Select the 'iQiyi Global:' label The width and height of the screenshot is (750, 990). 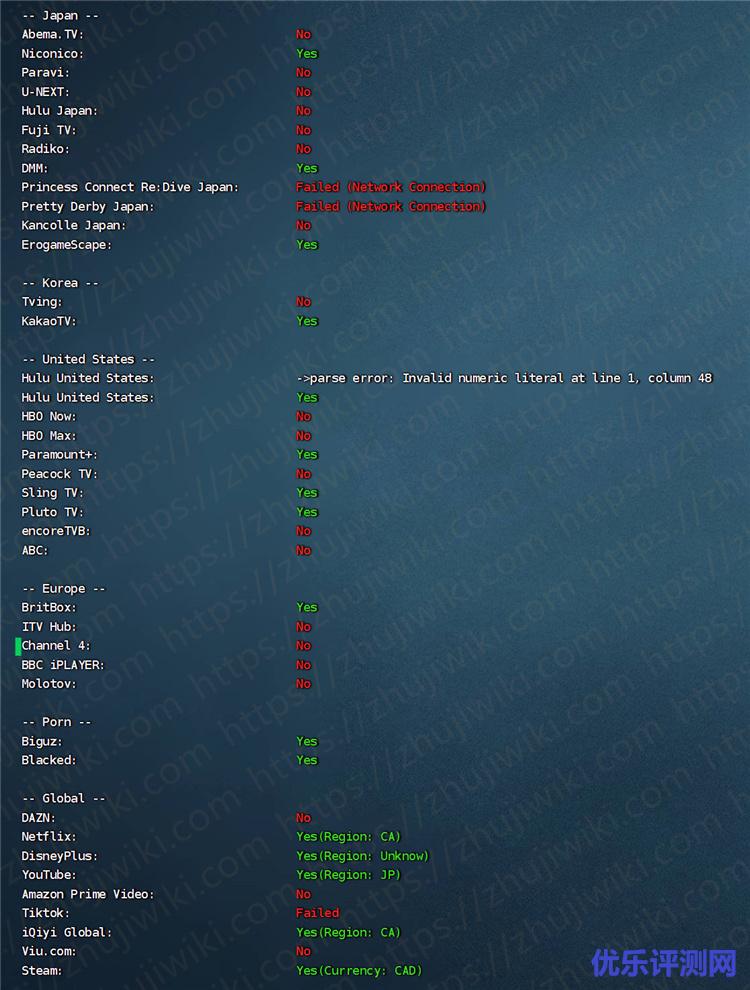(x=66, y=933)
